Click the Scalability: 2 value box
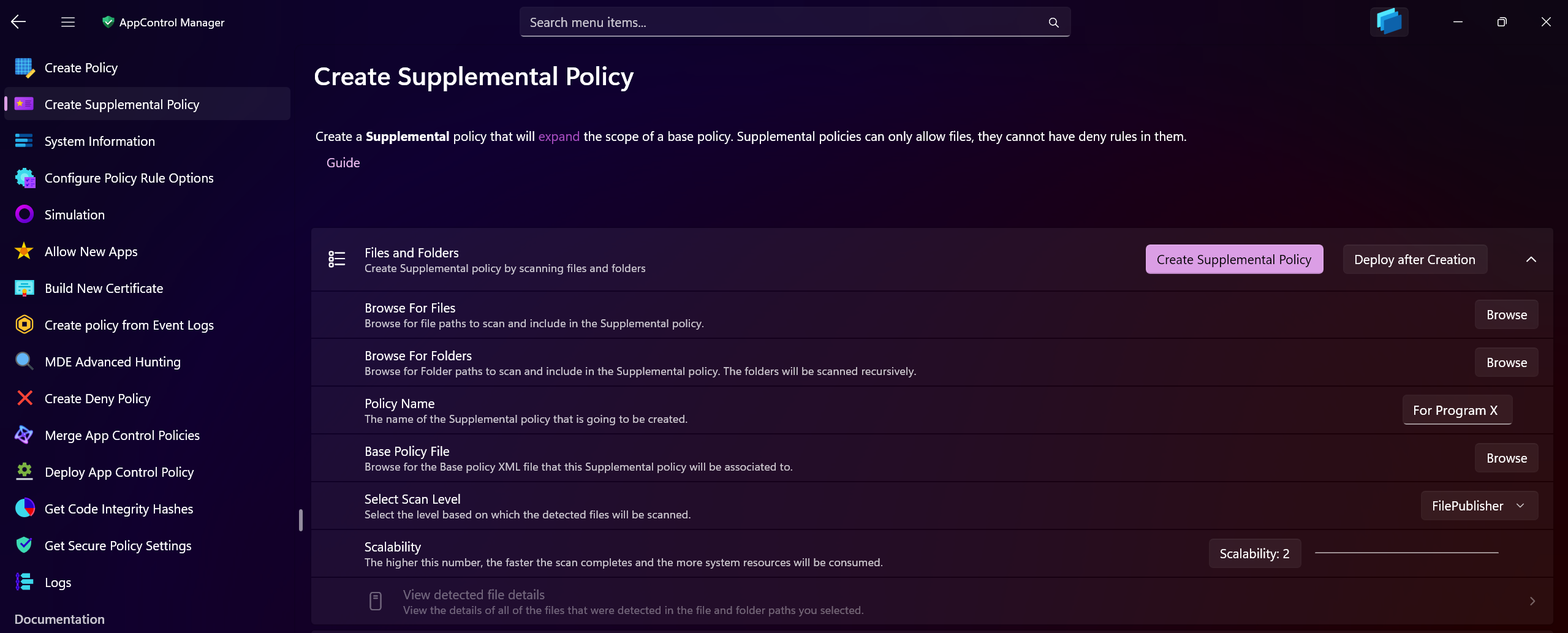Screen dimensions: 1568x633 (1254, 553)
